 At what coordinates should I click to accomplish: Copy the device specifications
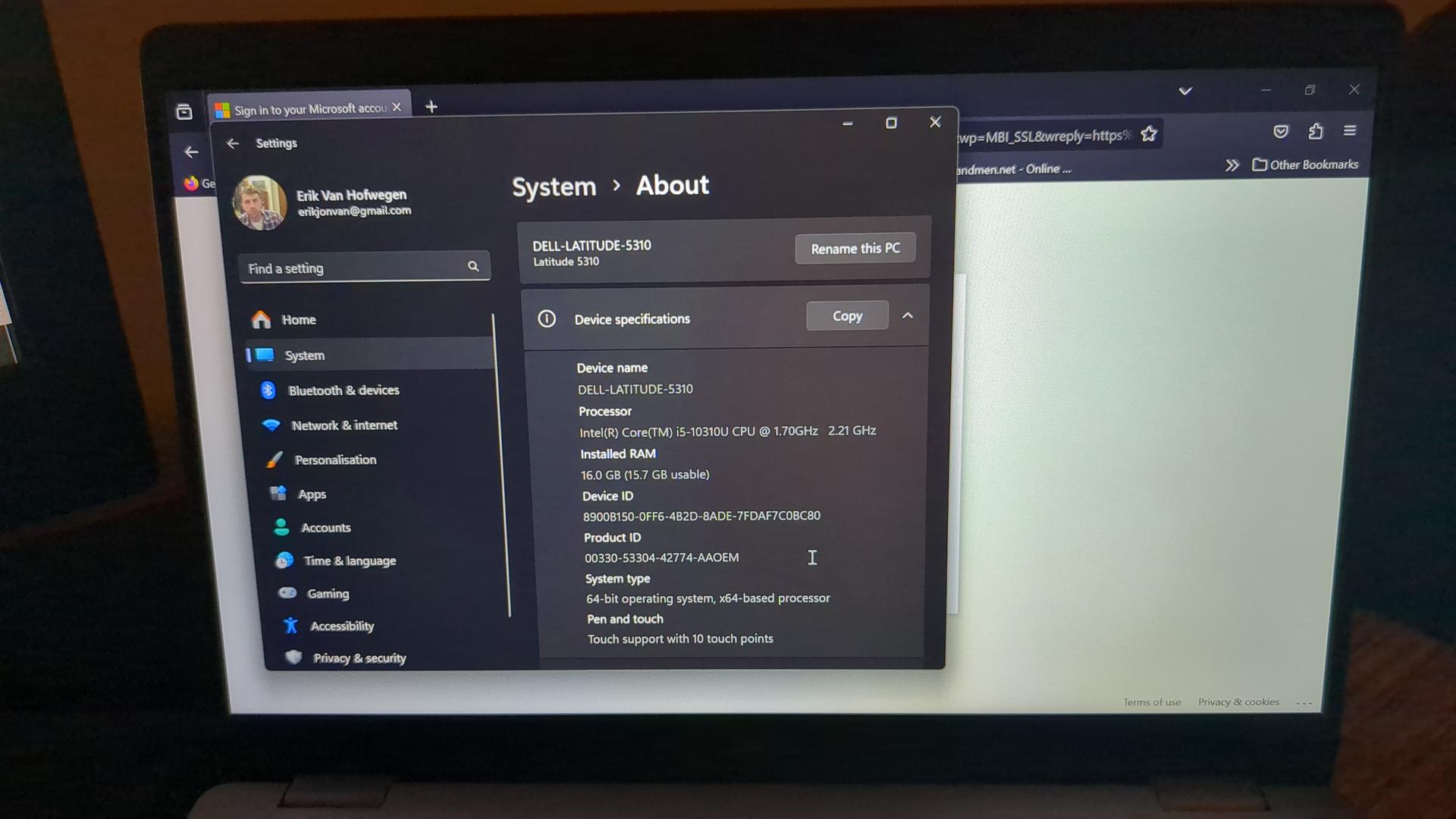click(x=847, y=315)
